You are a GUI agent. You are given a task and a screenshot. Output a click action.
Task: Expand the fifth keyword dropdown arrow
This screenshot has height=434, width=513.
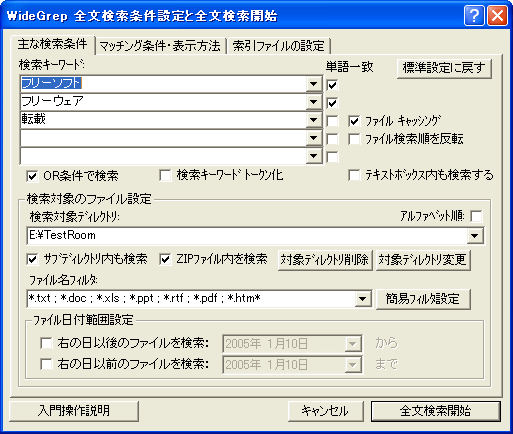click(x=314, y=156)
